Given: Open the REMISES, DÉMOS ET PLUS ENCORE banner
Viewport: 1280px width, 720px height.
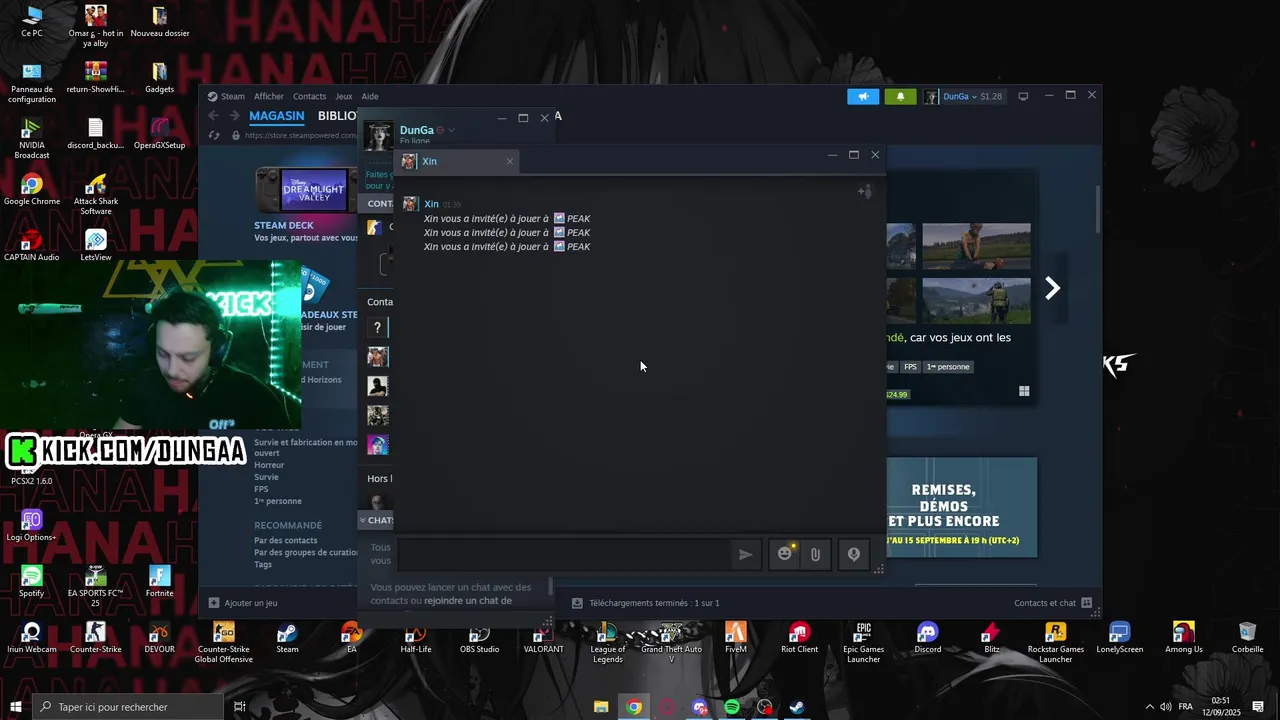Looking at the screenshot, I should (962, 507).
